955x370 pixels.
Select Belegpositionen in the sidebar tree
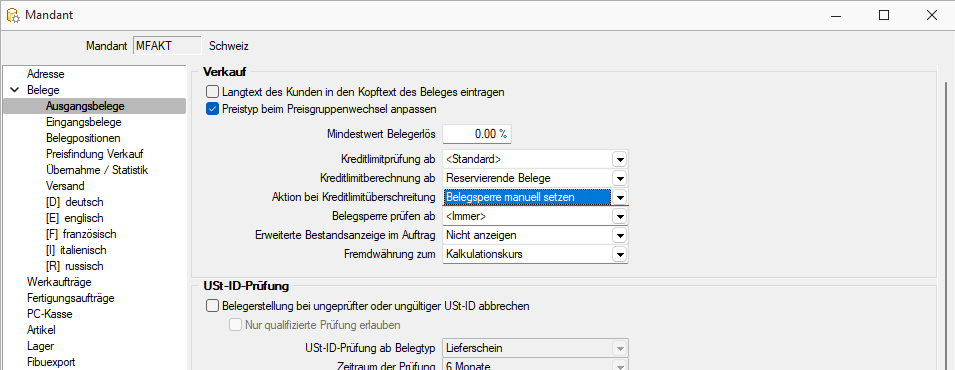[83, 138]
